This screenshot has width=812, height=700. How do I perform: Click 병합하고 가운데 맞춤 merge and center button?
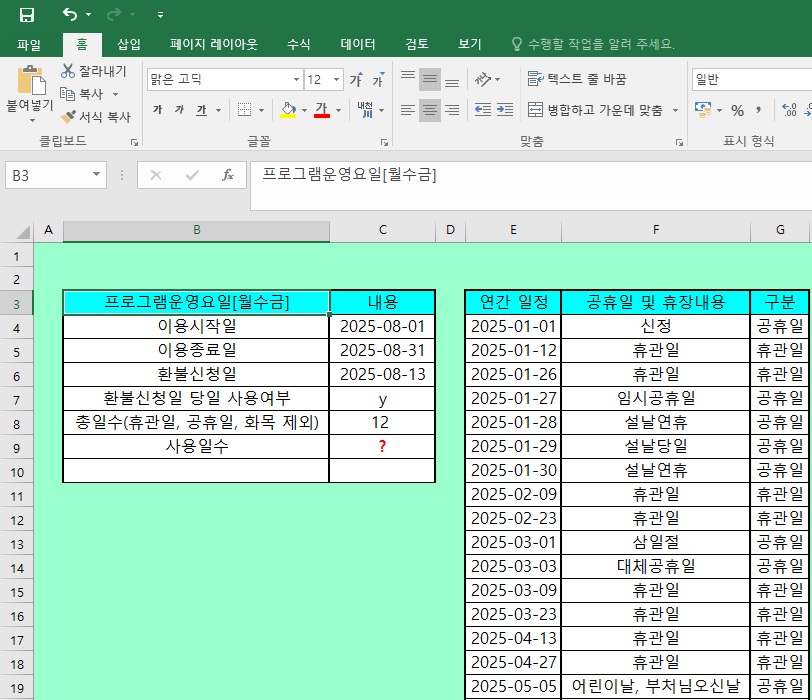click(x=596, y=110)
